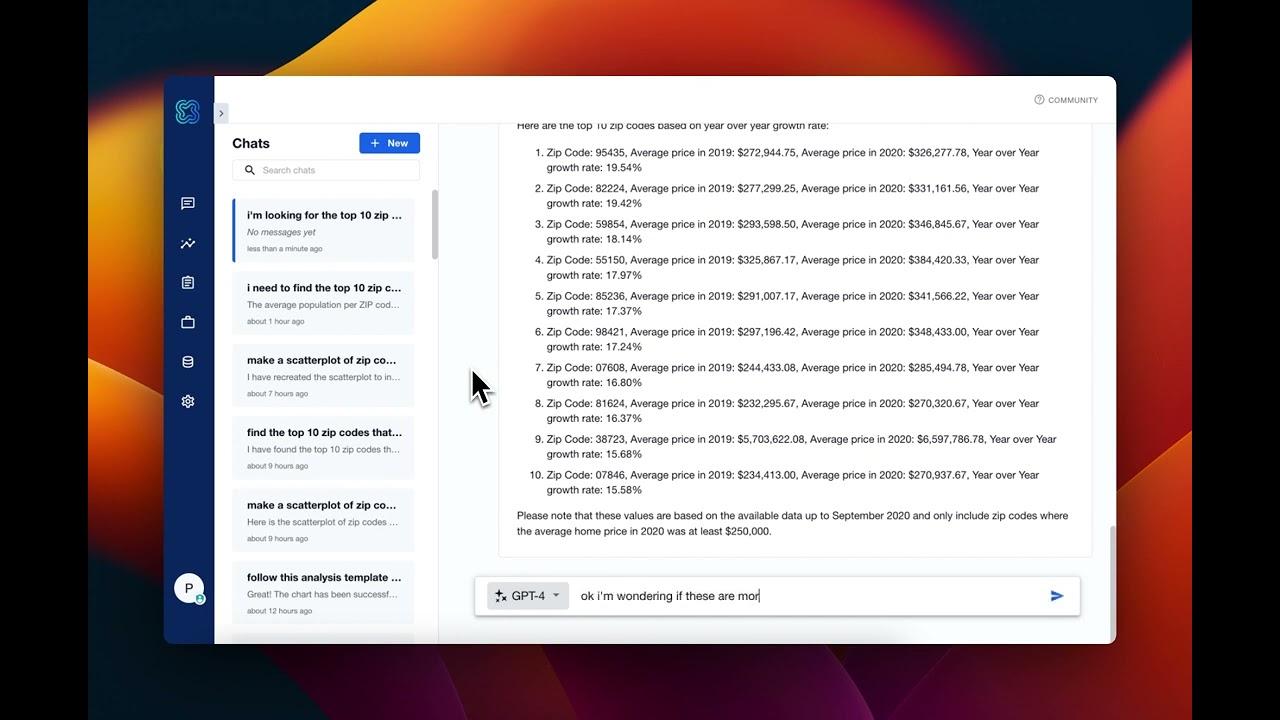Click the Zip Code: 07846 result line

point(792,482)
